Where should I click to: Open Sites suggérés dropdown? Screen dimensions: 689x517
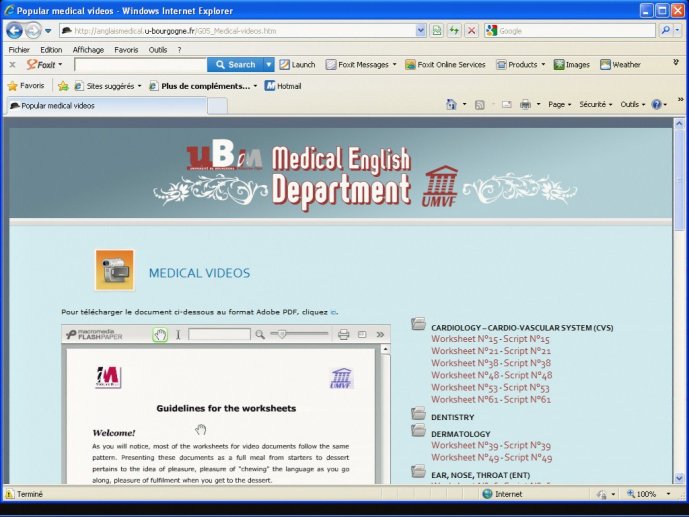click(x=108, y=86)
